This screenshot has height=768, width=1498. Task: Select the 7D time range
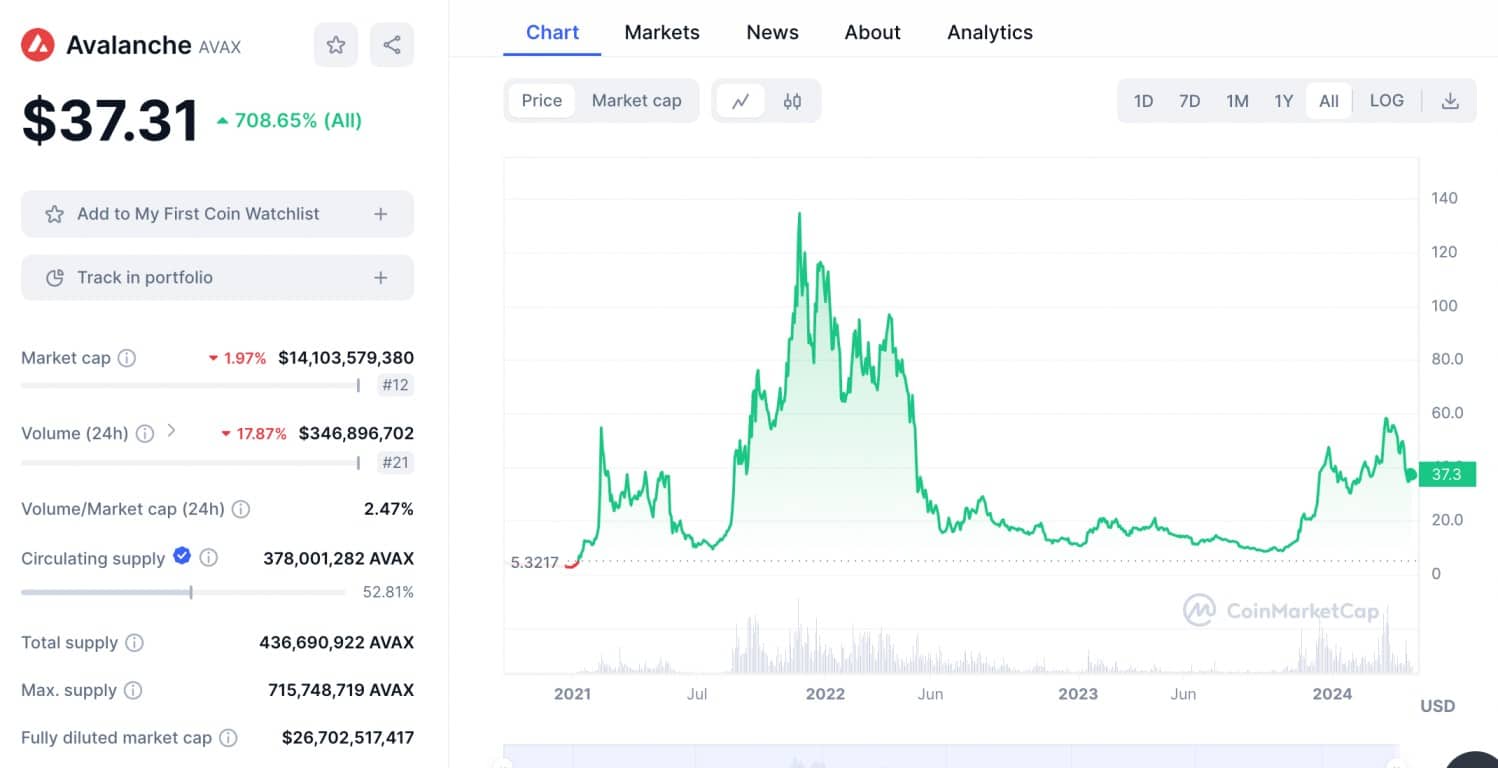(1189, 101)
